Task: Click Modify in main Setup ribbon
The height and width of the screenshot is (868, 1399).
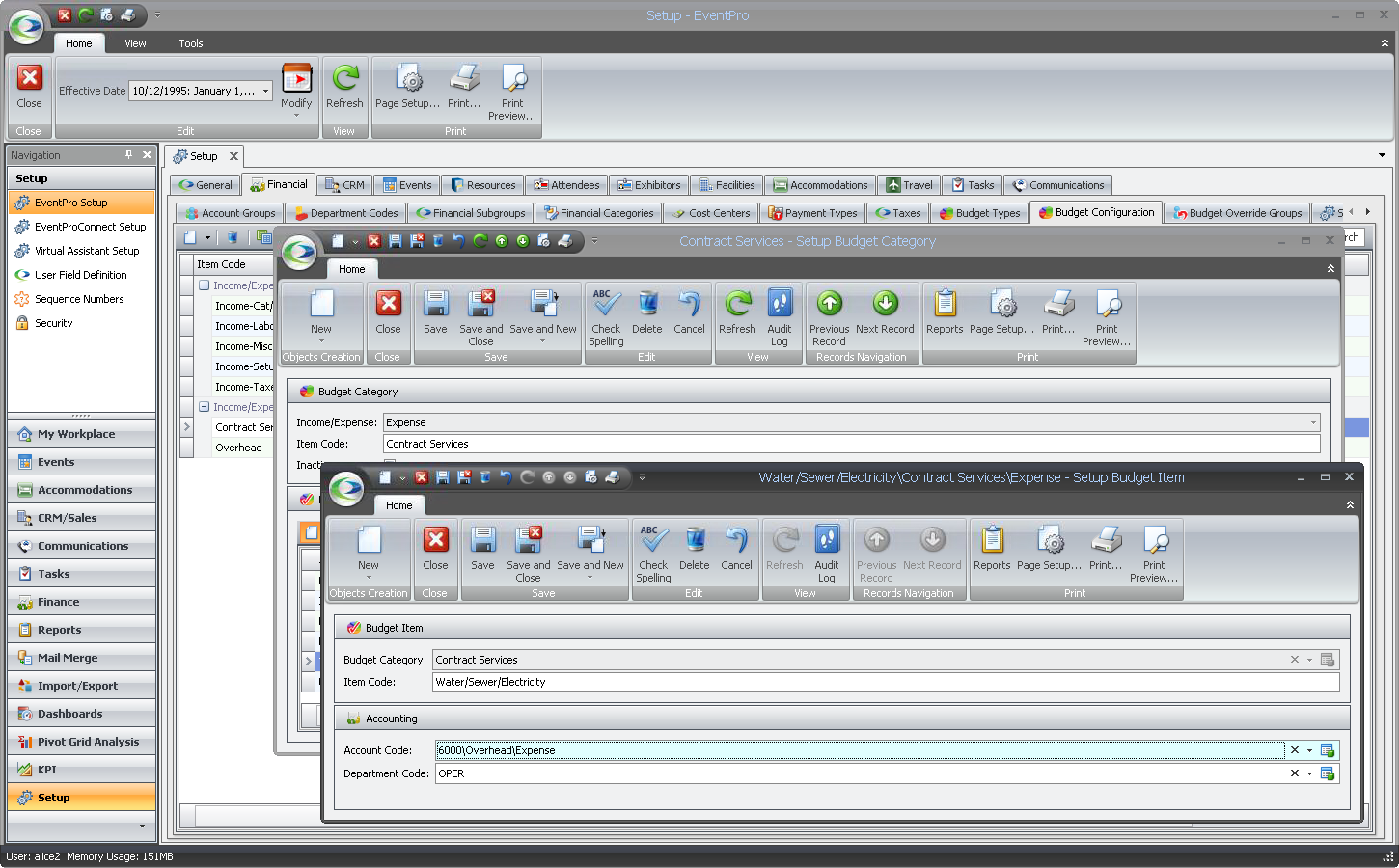Action: pyautogui.click(x=296, y=90)
